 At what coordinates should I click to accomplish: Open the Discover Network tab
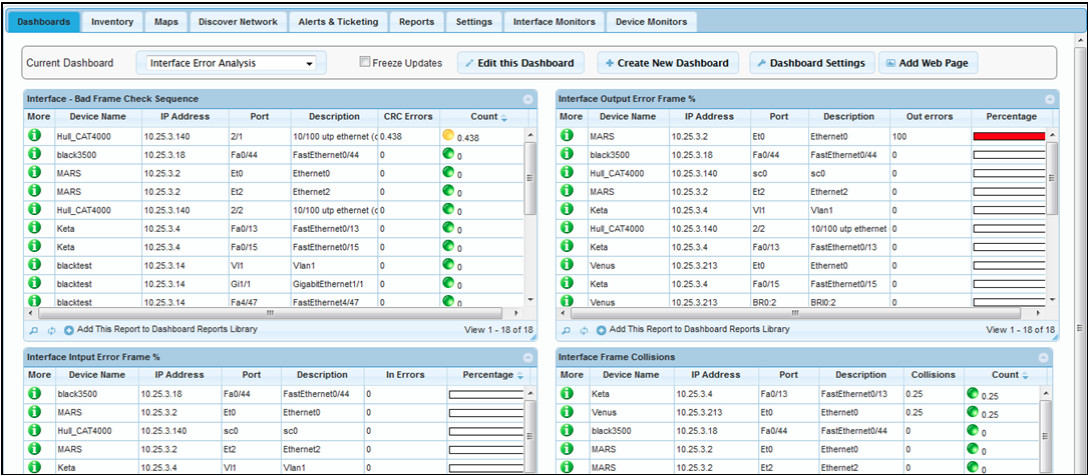(x=238, y=22)
